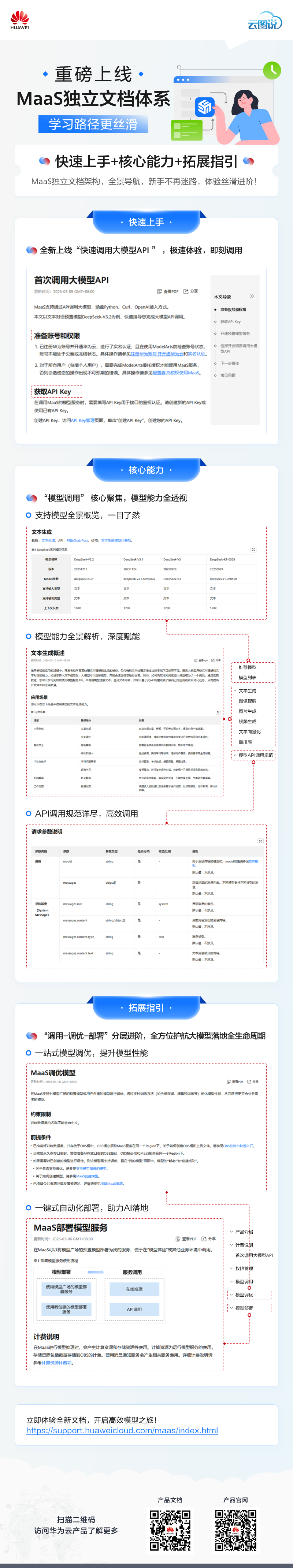Click 分享 in 文本生成概述 doc
This screenshot has width=293, height=1568.
[217, 660]
